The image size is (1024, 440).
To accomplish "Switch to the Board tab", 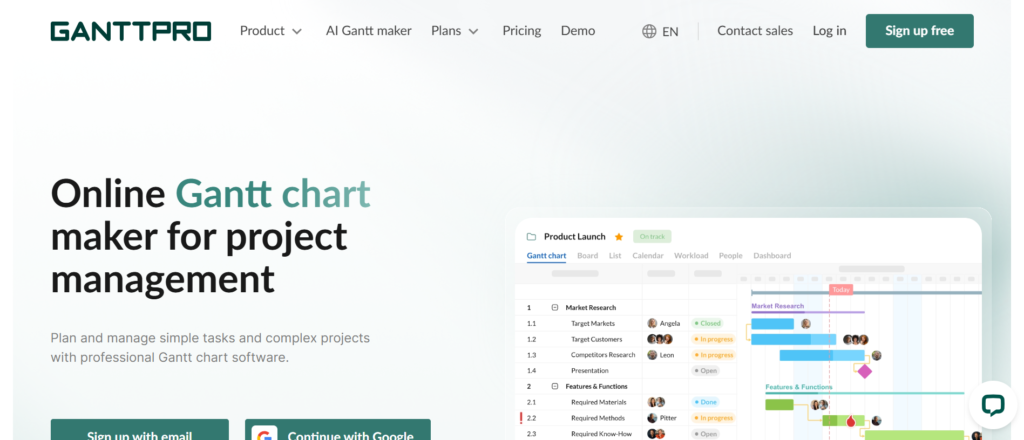I will (x=587, y=256).
